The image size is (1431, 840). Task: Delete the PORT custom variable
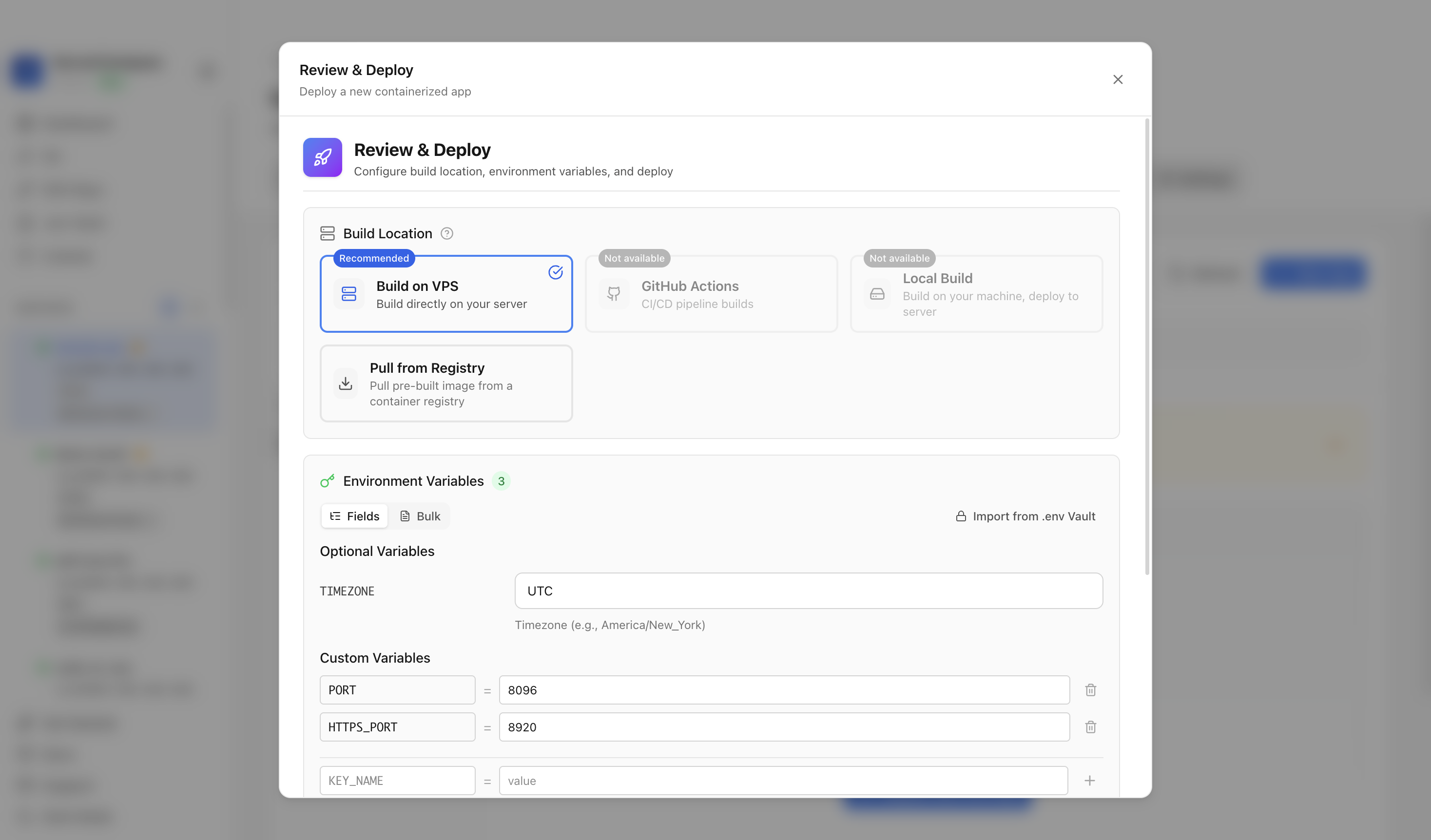point(1090,690)
